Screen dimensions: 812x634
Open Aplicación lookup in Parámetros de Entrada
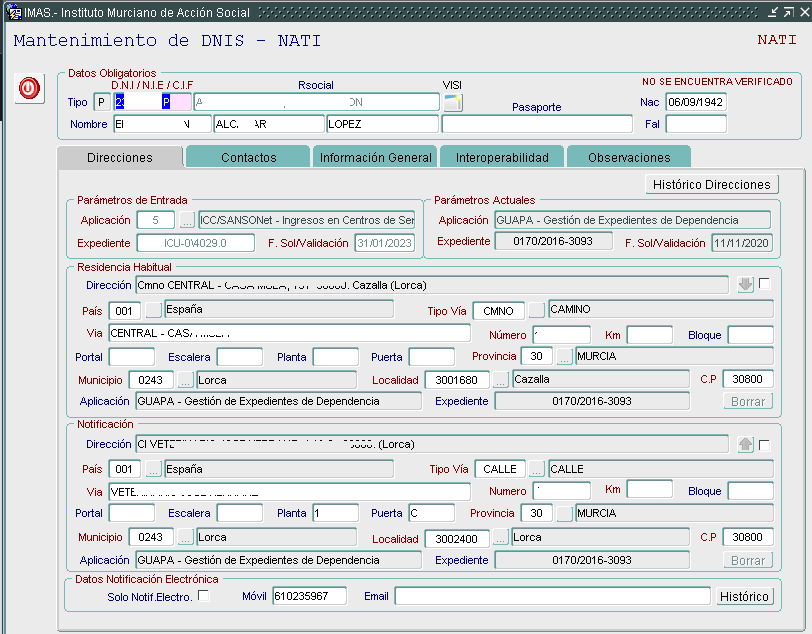pyautogui.click(x=187, y=220)
